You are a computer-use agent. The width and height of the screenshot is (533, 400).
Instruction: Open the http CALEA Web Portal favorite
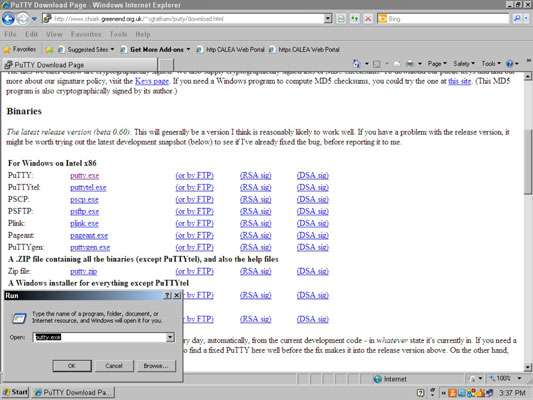(230, 50)
